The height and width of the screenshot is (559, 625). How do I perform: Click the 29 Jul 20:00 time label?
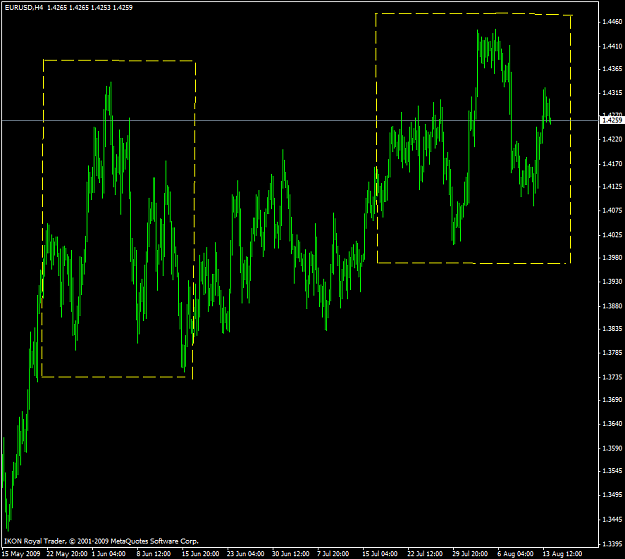click(x=470, y=554)
